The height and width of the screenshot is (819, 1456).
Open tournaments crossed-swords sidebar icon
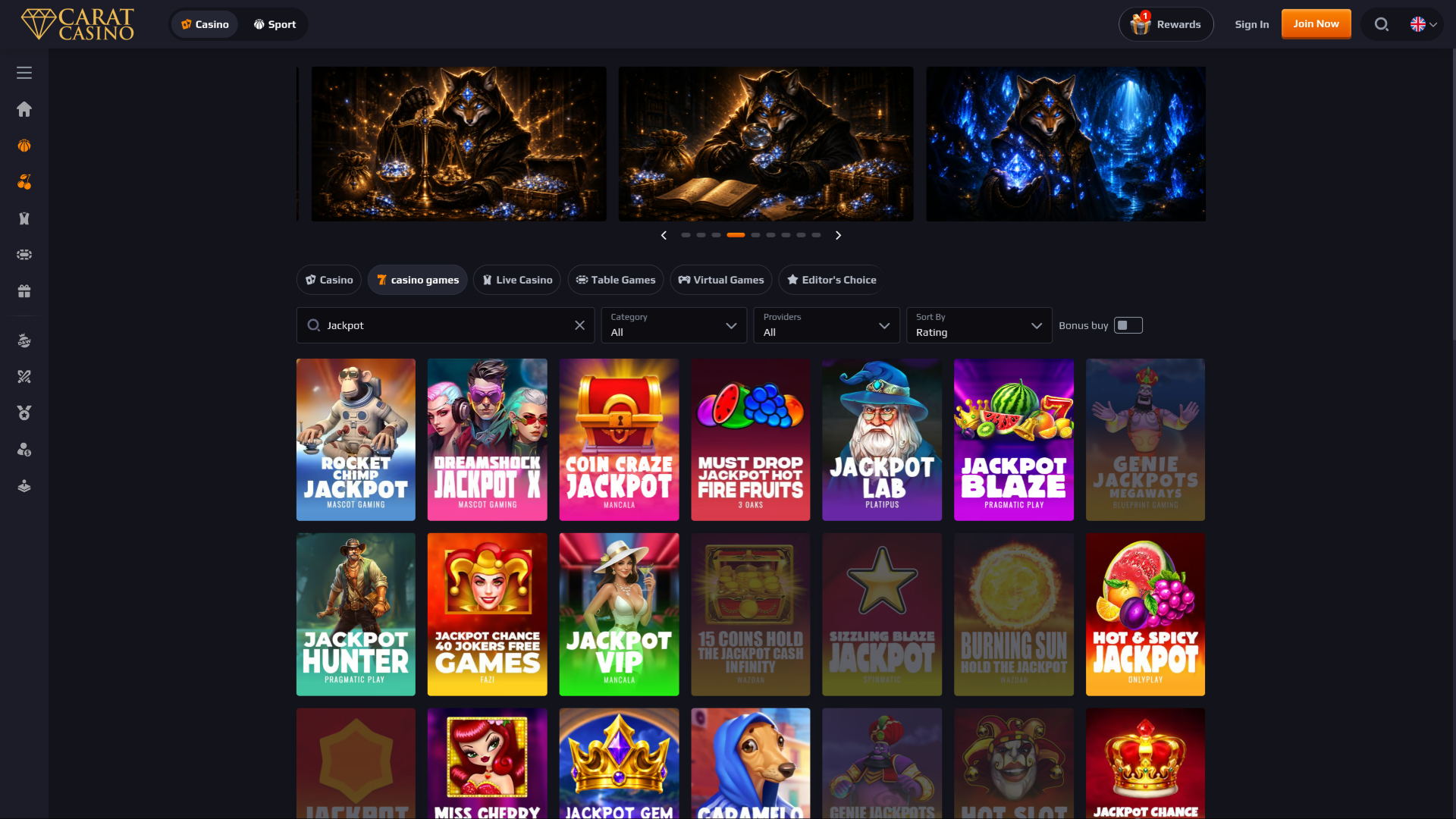(x=24, y=377)
